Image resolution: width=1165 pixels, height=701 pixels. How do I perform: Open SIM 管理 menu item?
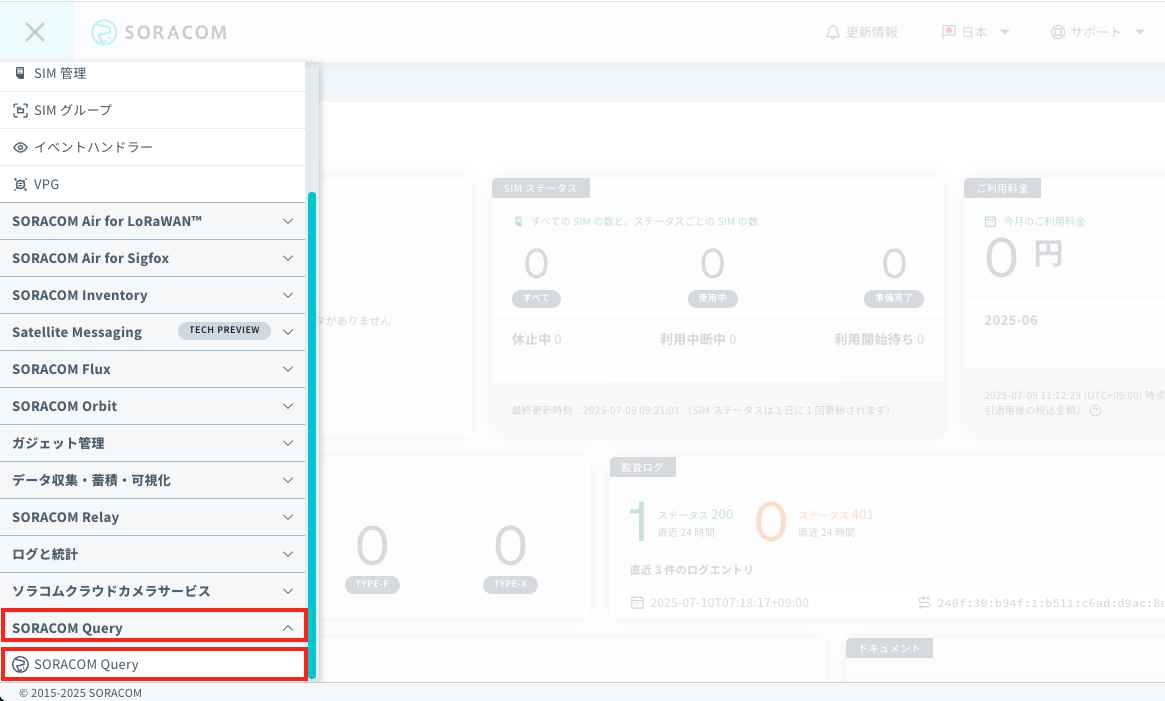(152, 74)
